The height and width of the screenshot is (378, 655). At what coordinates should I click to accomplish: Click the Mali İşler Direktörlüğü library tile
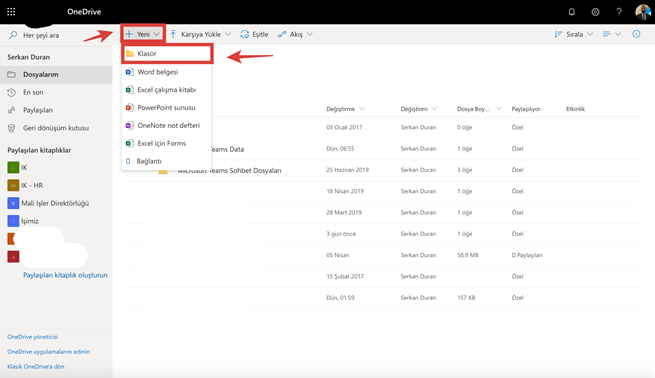13,203
